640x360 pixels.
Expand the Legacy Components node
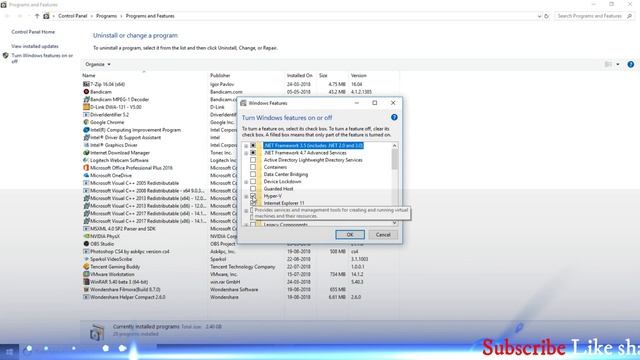coord(246,225)
